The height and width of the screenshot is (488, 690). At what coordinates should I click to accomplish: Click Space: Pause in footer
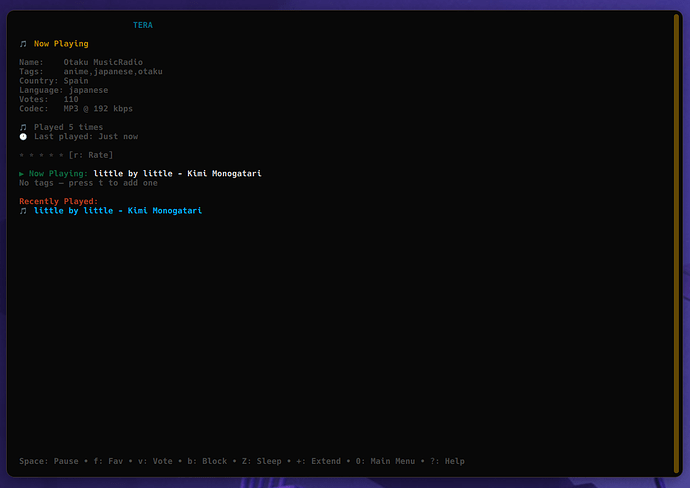(x=49, y=461)
